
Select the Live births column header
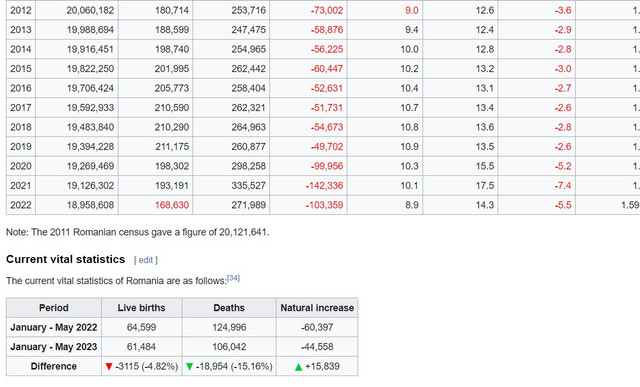pyautogui.click(x=141, y=308)
